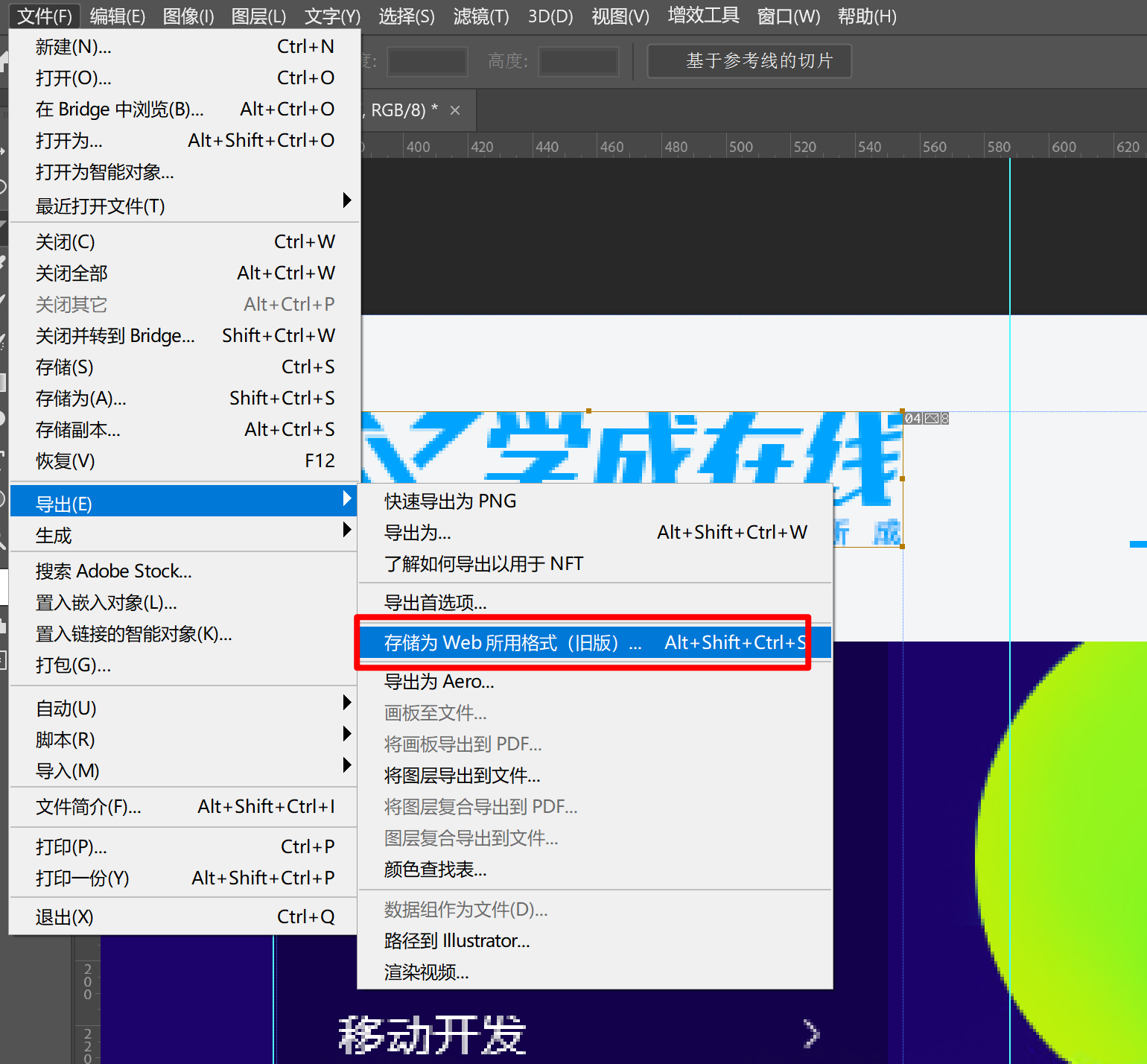Expand the 导入(M) submenu
The image size is (1147, 1064).
pyautogui.click(x=185, y=770)
